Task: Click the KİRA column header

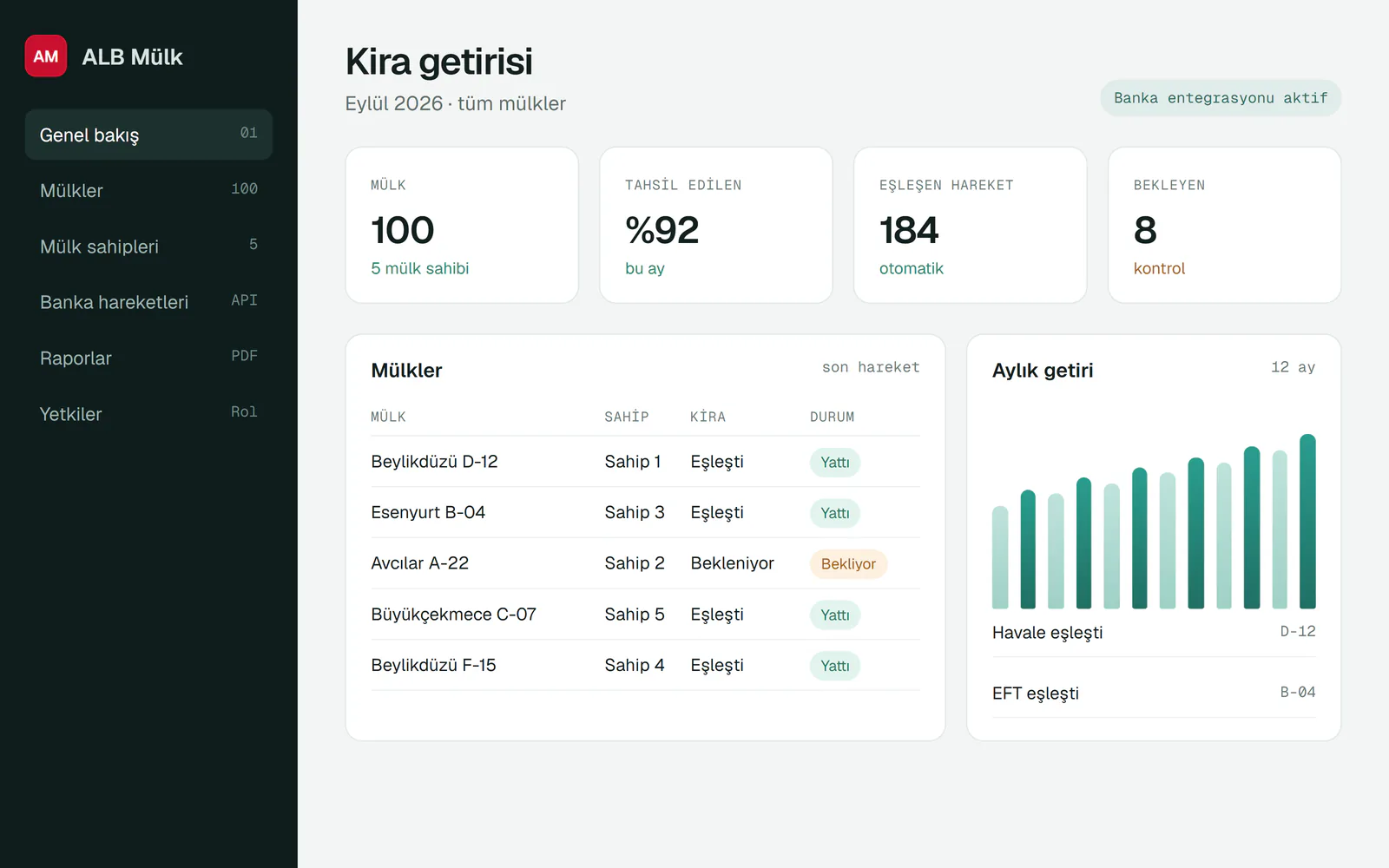Action: click(x=708, y=417)
